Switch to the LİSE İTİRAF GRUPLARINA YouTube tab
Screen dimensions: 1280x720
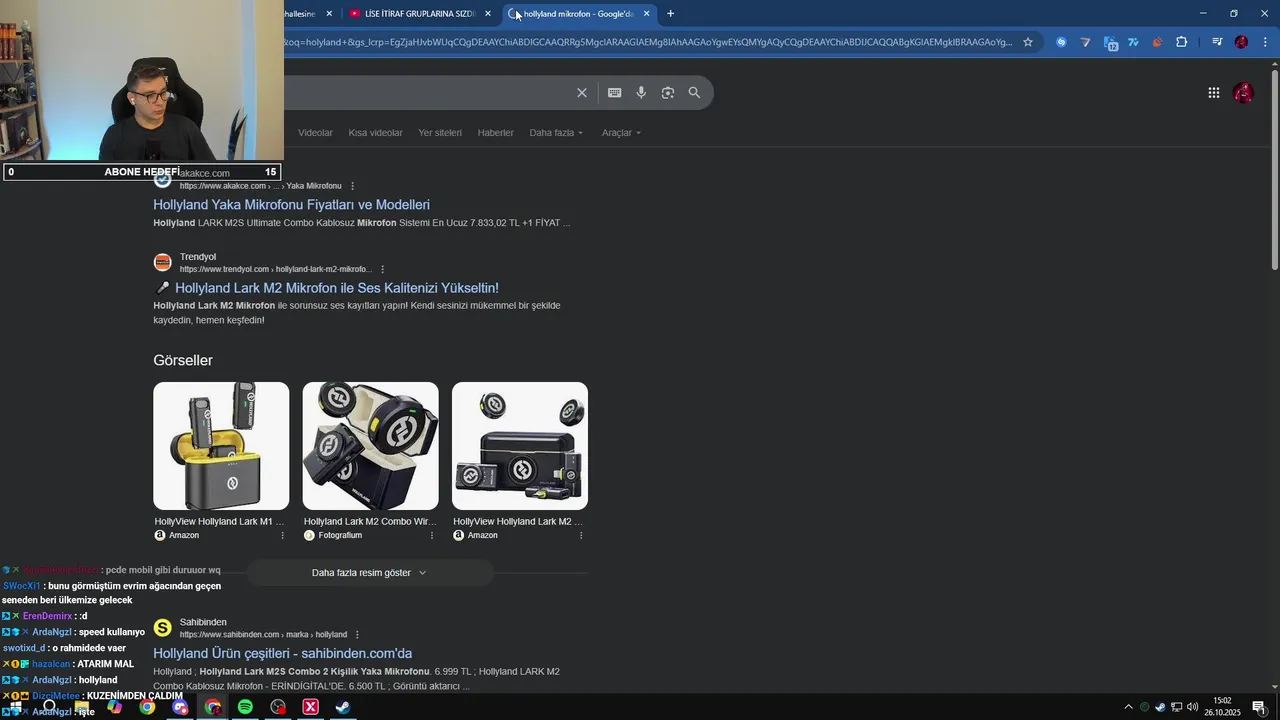(x=418, y=14)
